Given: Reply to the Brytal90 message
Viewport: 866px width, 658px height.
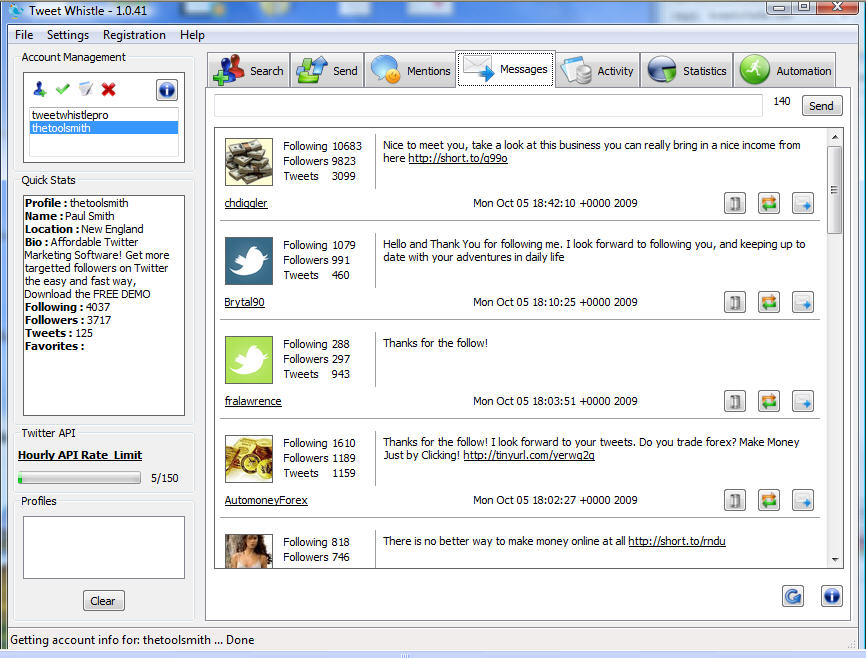Looking at the screenshot, I should [803, 302].
